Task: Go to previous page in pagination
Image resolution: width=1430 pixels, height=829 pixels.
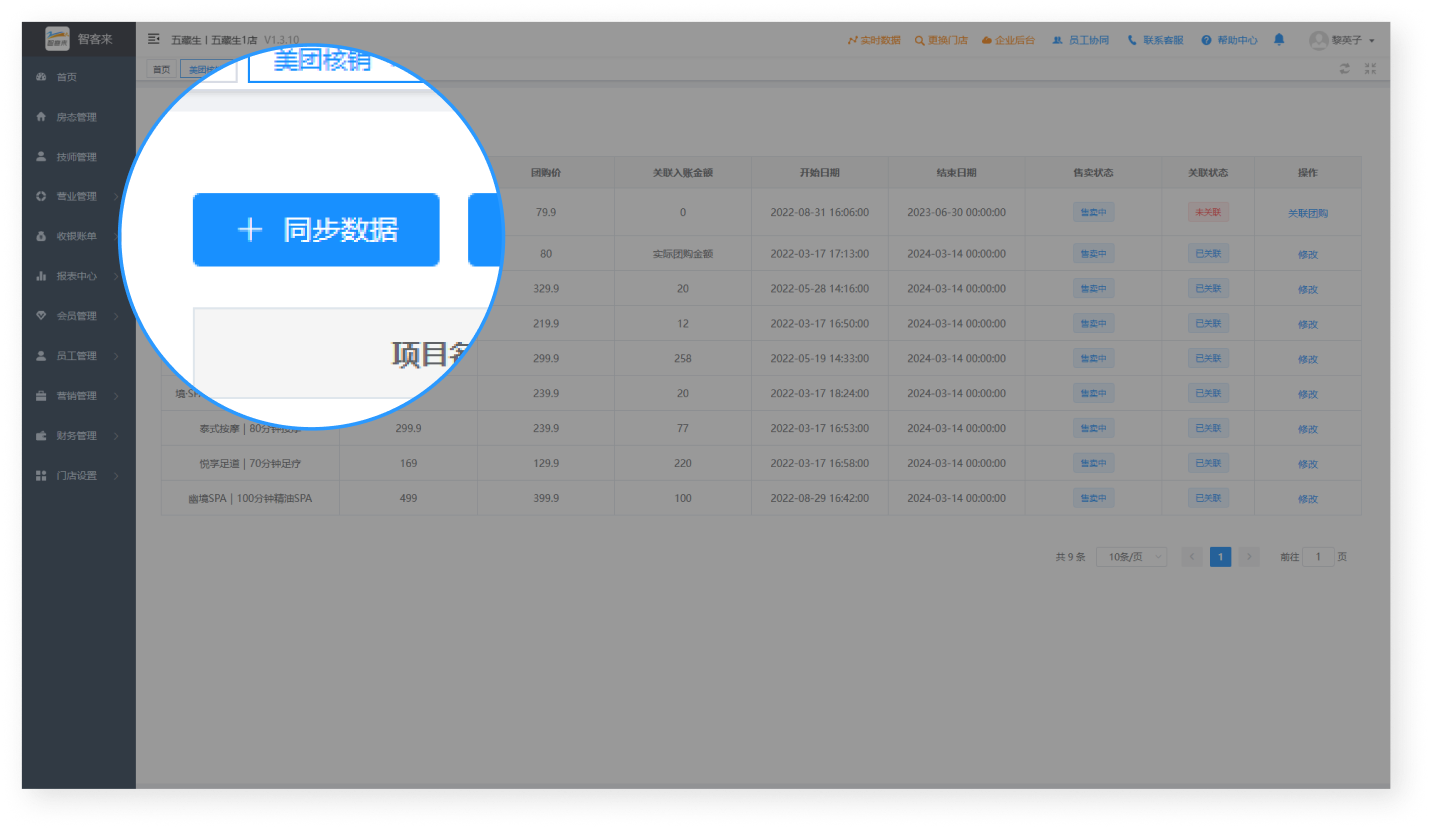Action: (x=1192, y=557)
